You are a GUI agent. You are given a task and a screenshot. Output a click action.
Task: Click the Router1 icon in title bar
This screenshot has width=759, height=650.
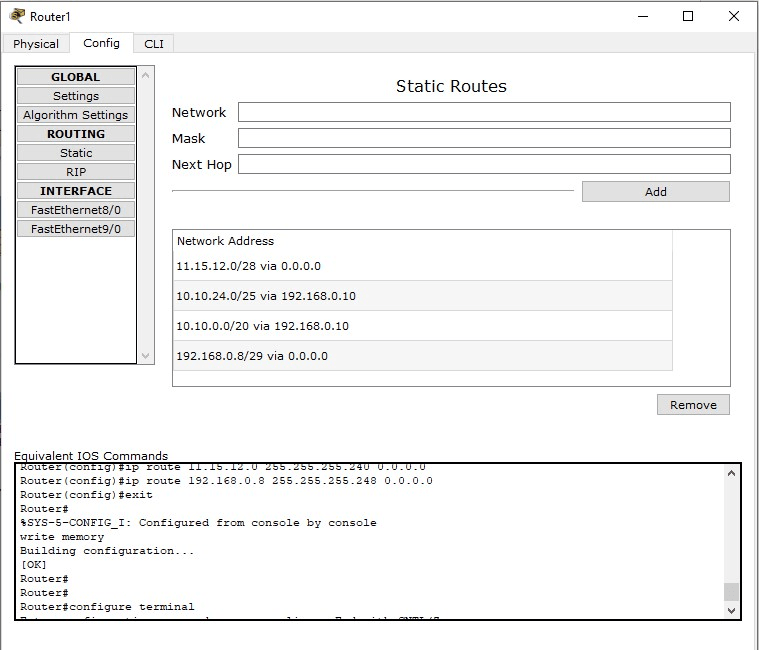point(17,16)
